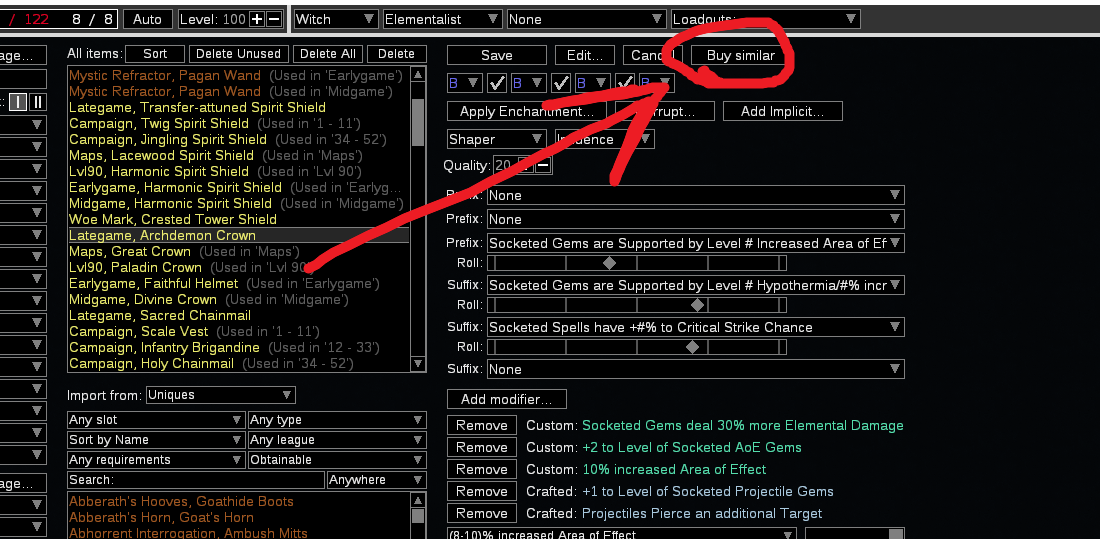
Task: Open the Import from Uniques dropdown
Action: (220, 395)
